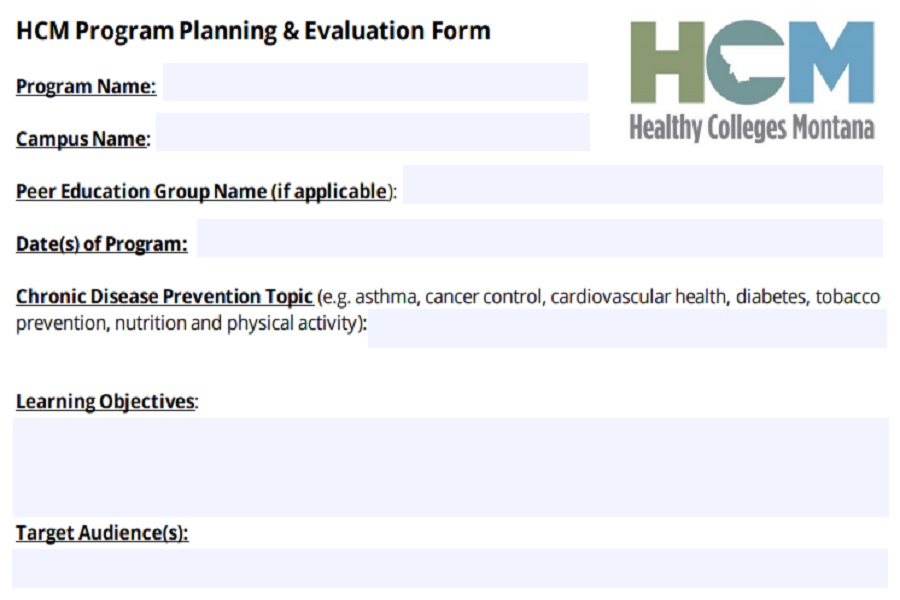Select the Date(s) of Program field
The width and height of the screenshot is (900, 600).
pos(539,239)
